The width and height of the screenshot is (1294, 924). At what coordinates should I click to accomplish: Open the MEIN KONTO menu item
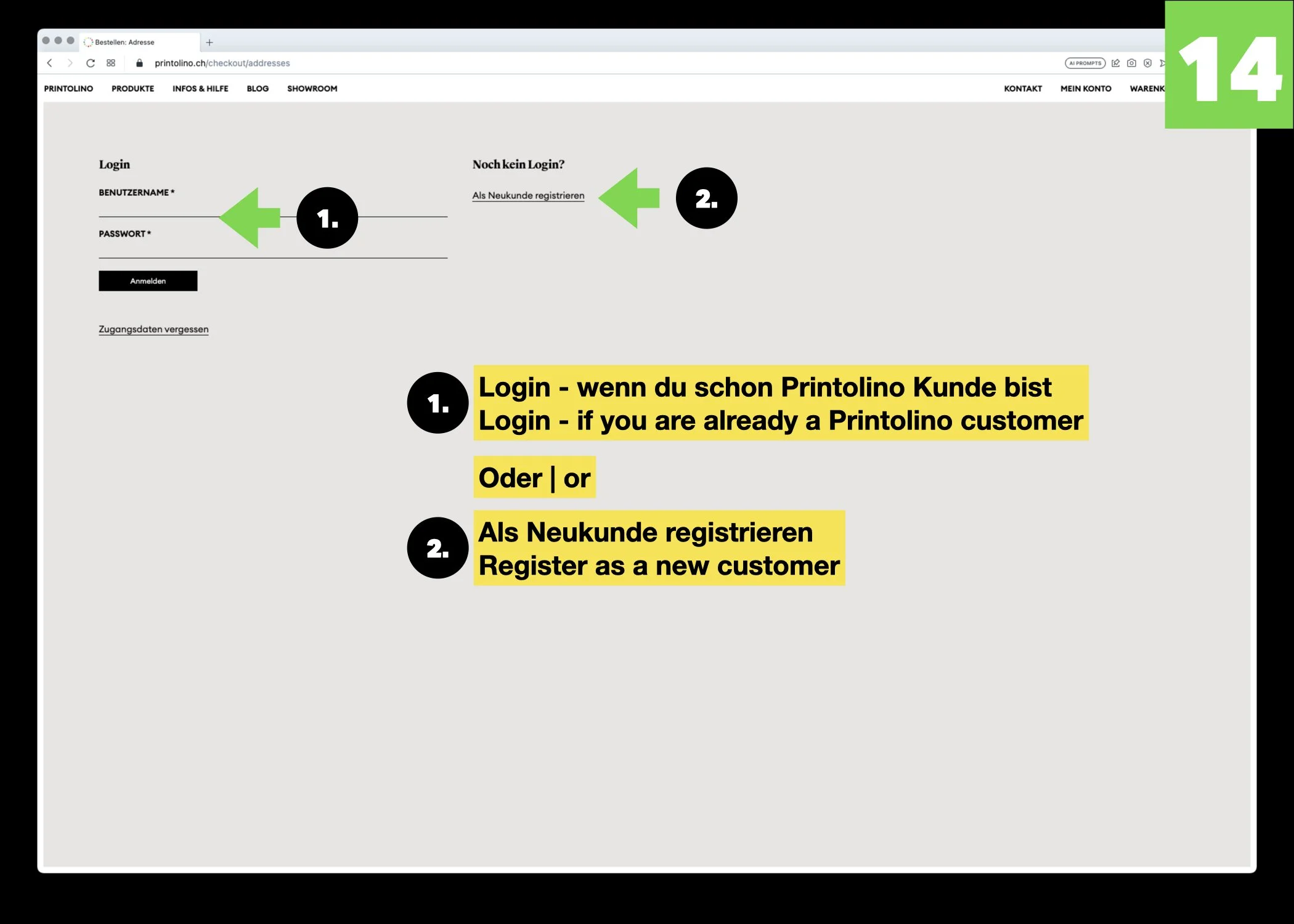pos(1086,89)
